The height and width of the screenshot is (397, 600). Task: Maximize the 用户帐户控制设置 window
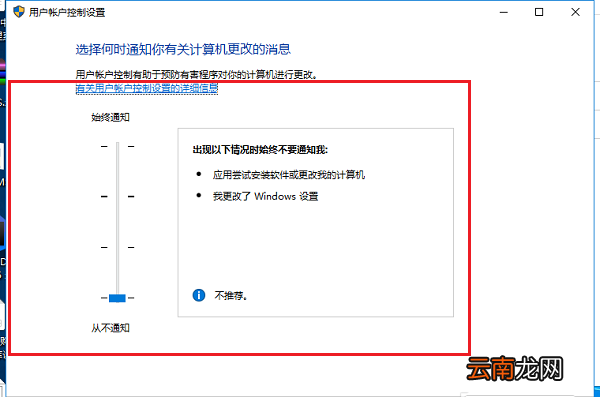[539, 12]
